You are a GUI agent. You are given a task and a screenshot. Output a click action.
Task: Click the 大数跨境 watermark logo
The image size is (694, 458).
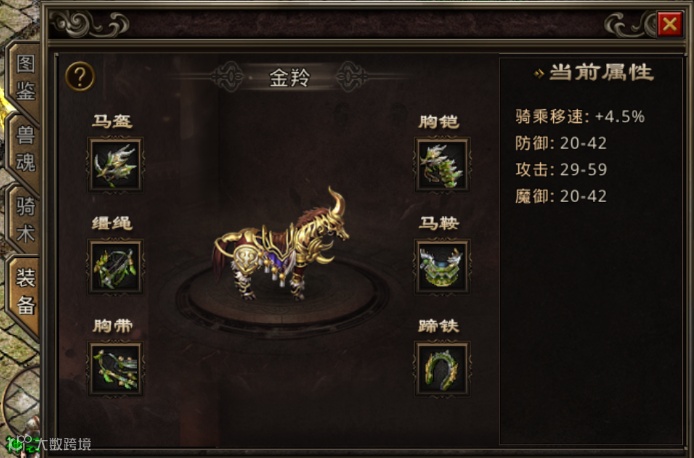[49, 443]
